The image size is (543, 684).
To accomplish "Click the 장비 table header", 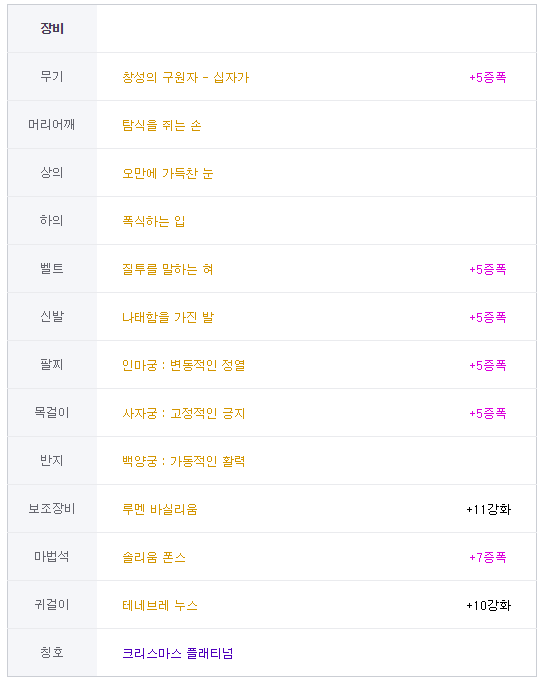I will click(x=52, y=28).
